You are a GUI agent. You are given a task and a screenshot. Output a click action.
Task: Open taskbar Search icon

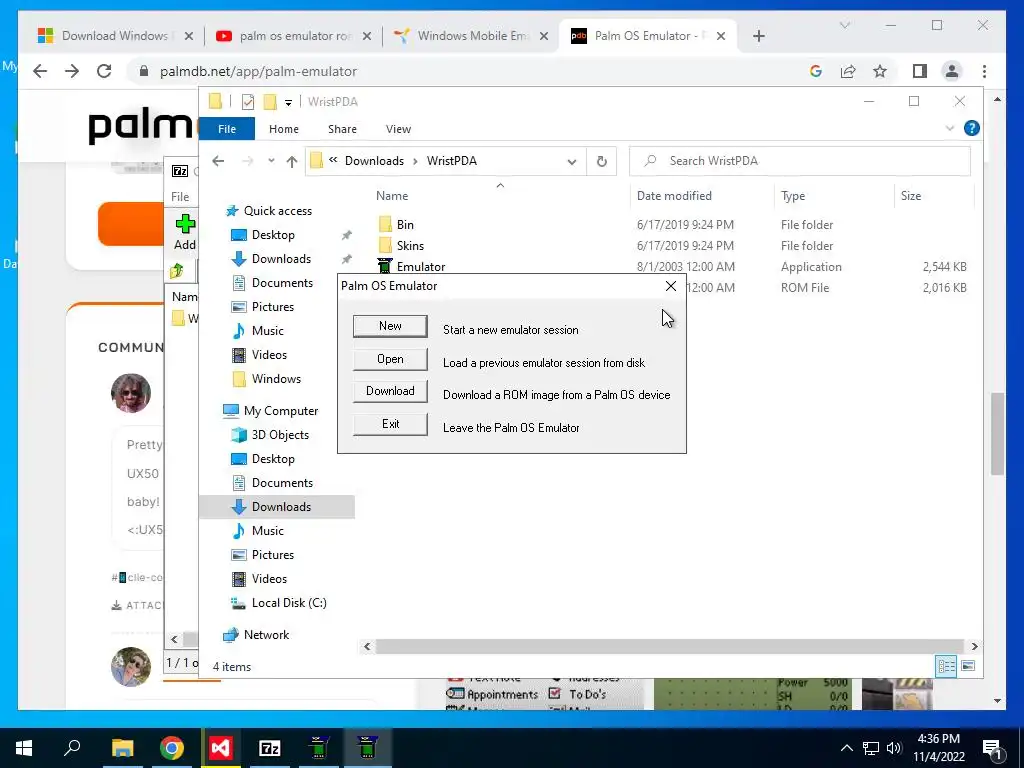(x=72, y=748)
